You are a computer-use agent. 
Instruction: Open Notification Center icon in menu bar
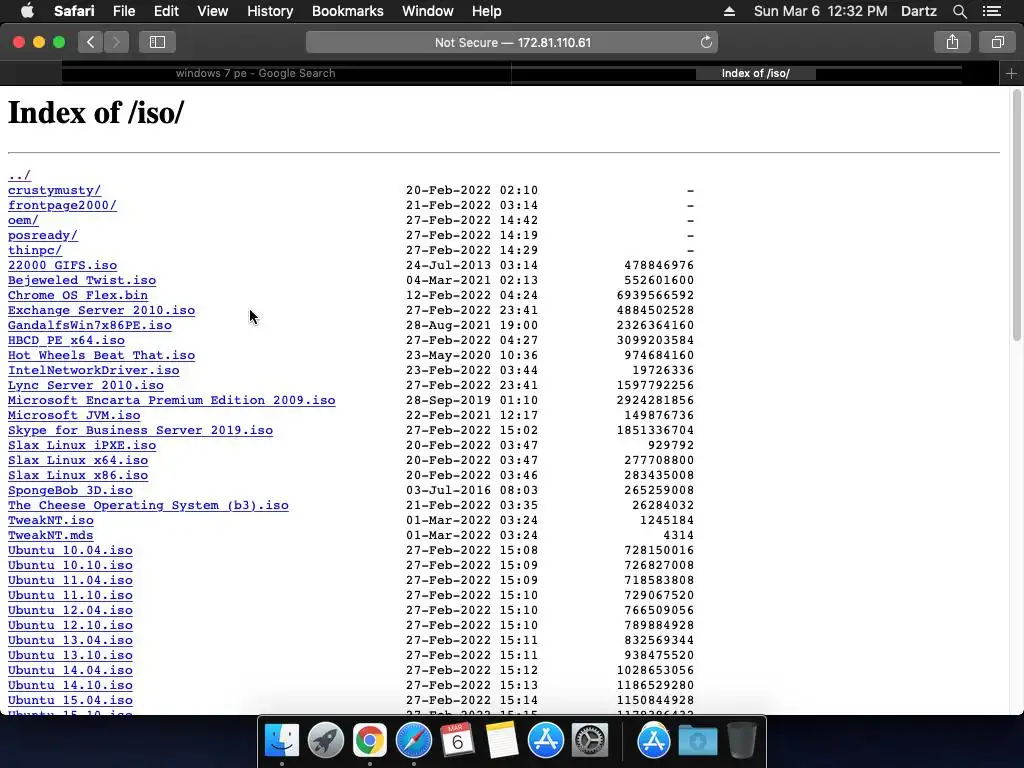click(x=991, y=11)
